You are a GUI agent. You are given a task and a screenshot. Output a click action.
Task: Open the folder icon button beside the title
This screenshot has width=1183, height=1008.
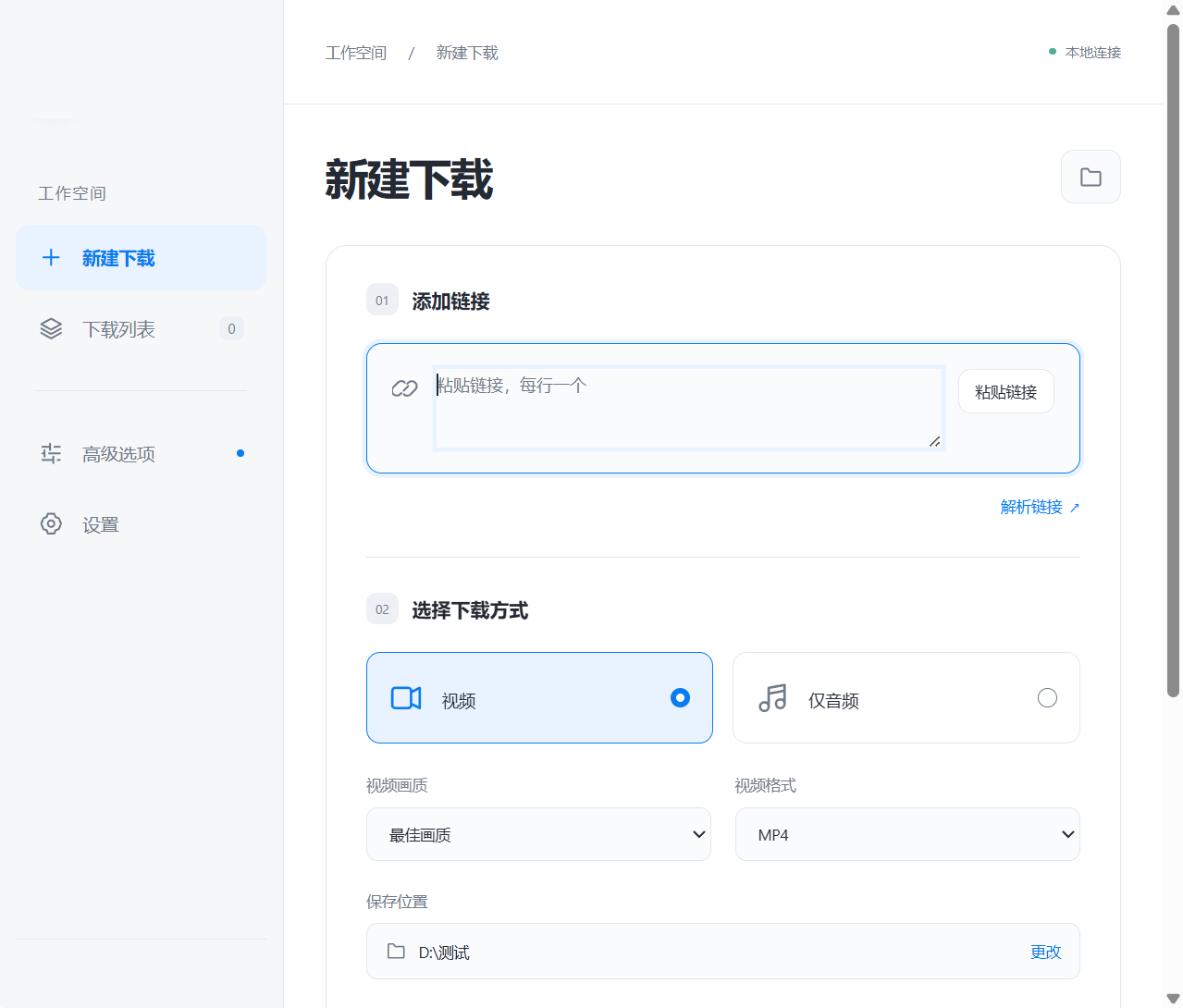[1091, 177]
